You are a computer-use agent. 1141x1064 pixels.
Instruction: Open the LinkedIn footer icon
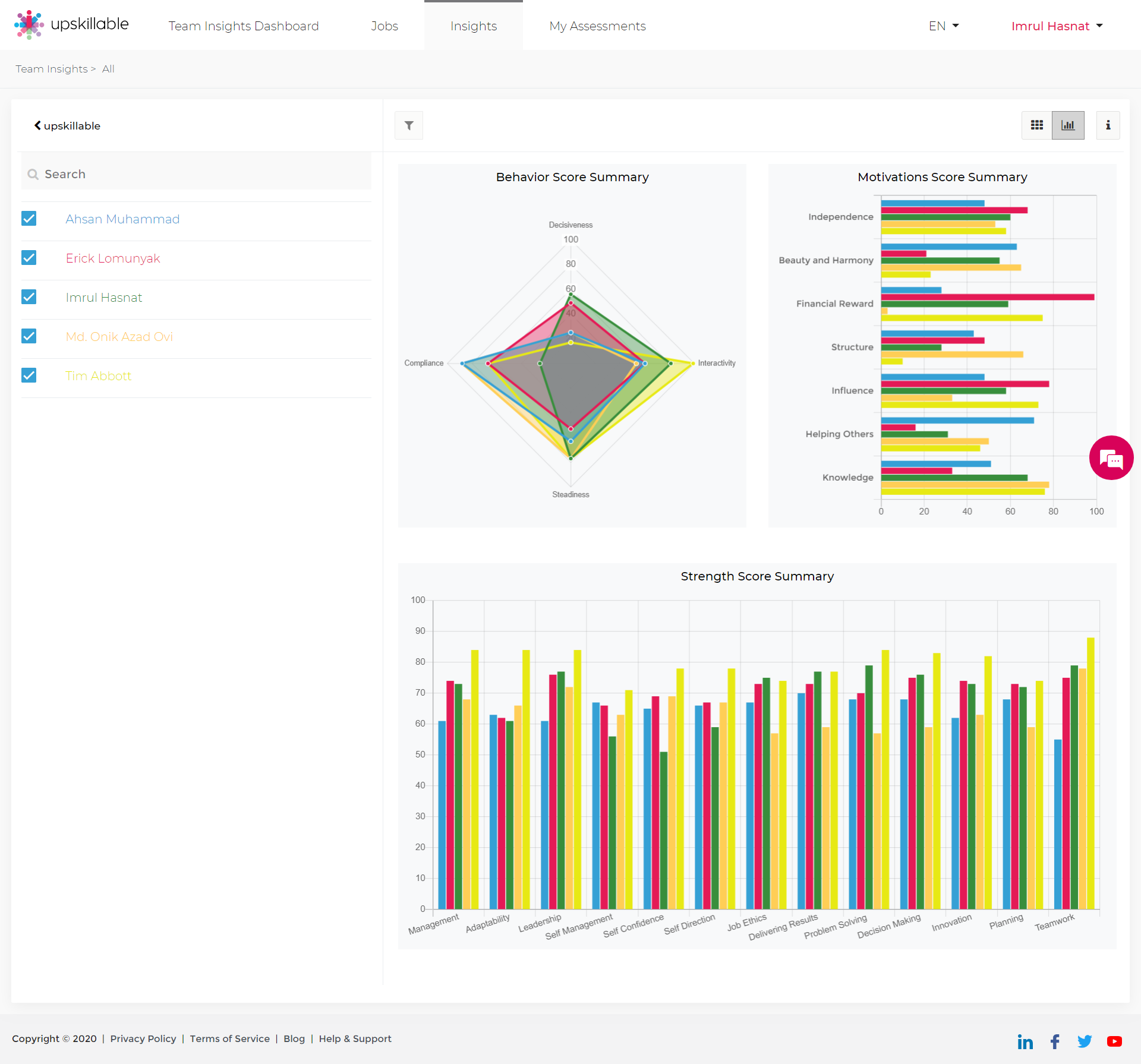1025,1041
